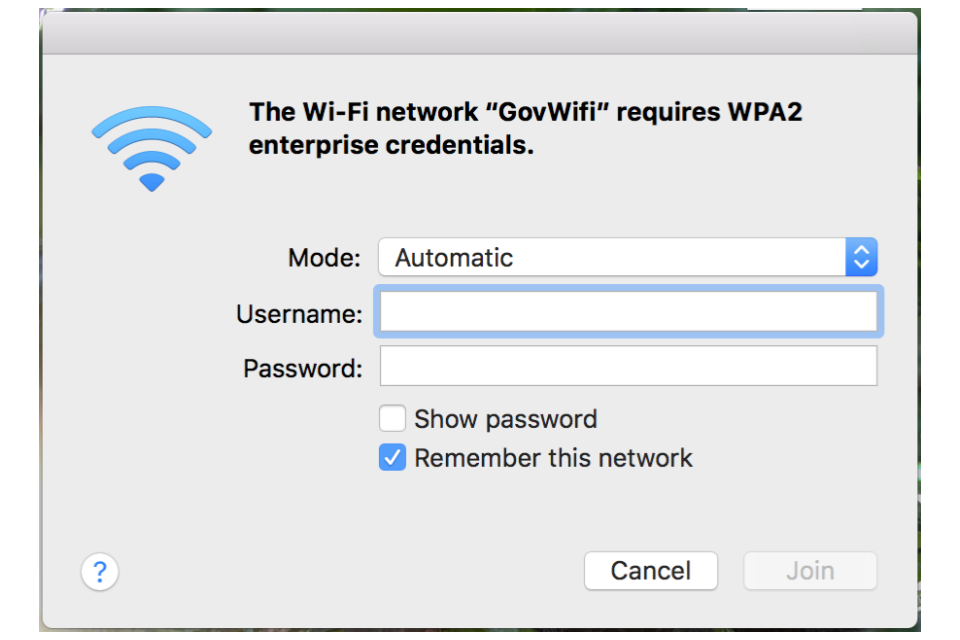Open the Mode dropdown showing Automatic
The height and width of the screenshot is (640, 960).
(628, 257)
